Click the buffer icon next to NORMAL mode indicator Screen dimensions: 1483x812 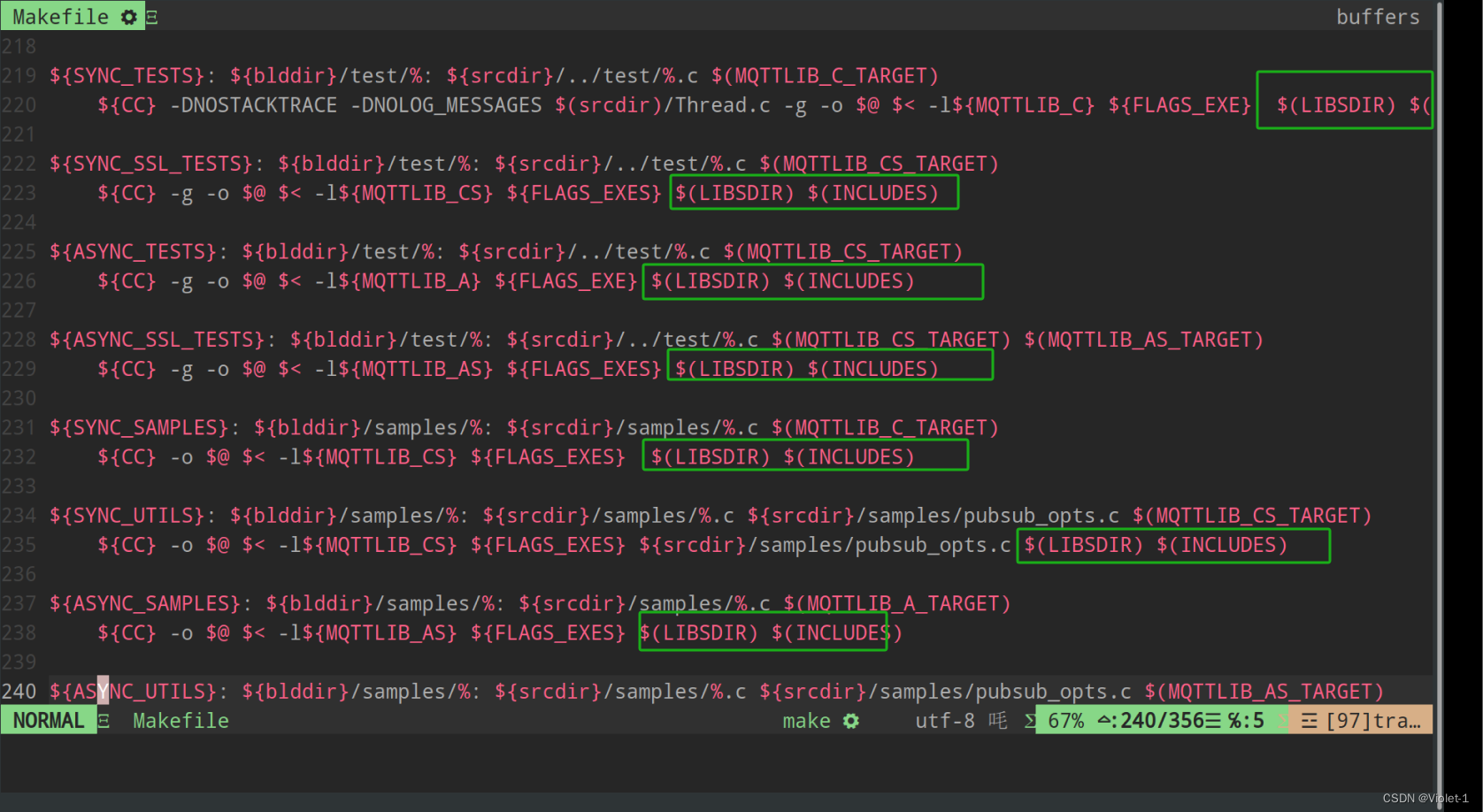point(104,721)
